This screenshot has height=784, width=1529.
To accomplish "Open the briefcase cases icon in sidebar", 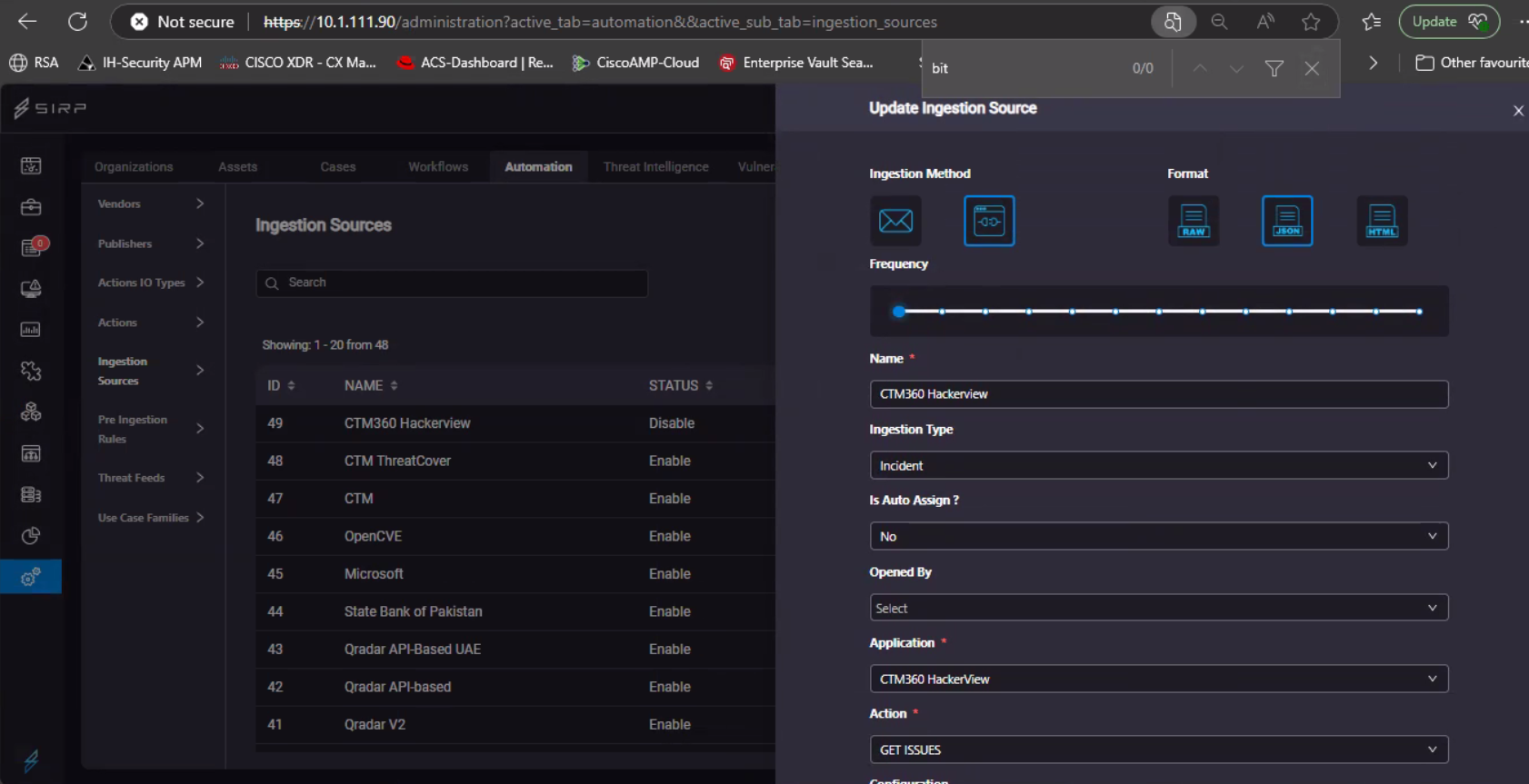I will pos(31,207).
